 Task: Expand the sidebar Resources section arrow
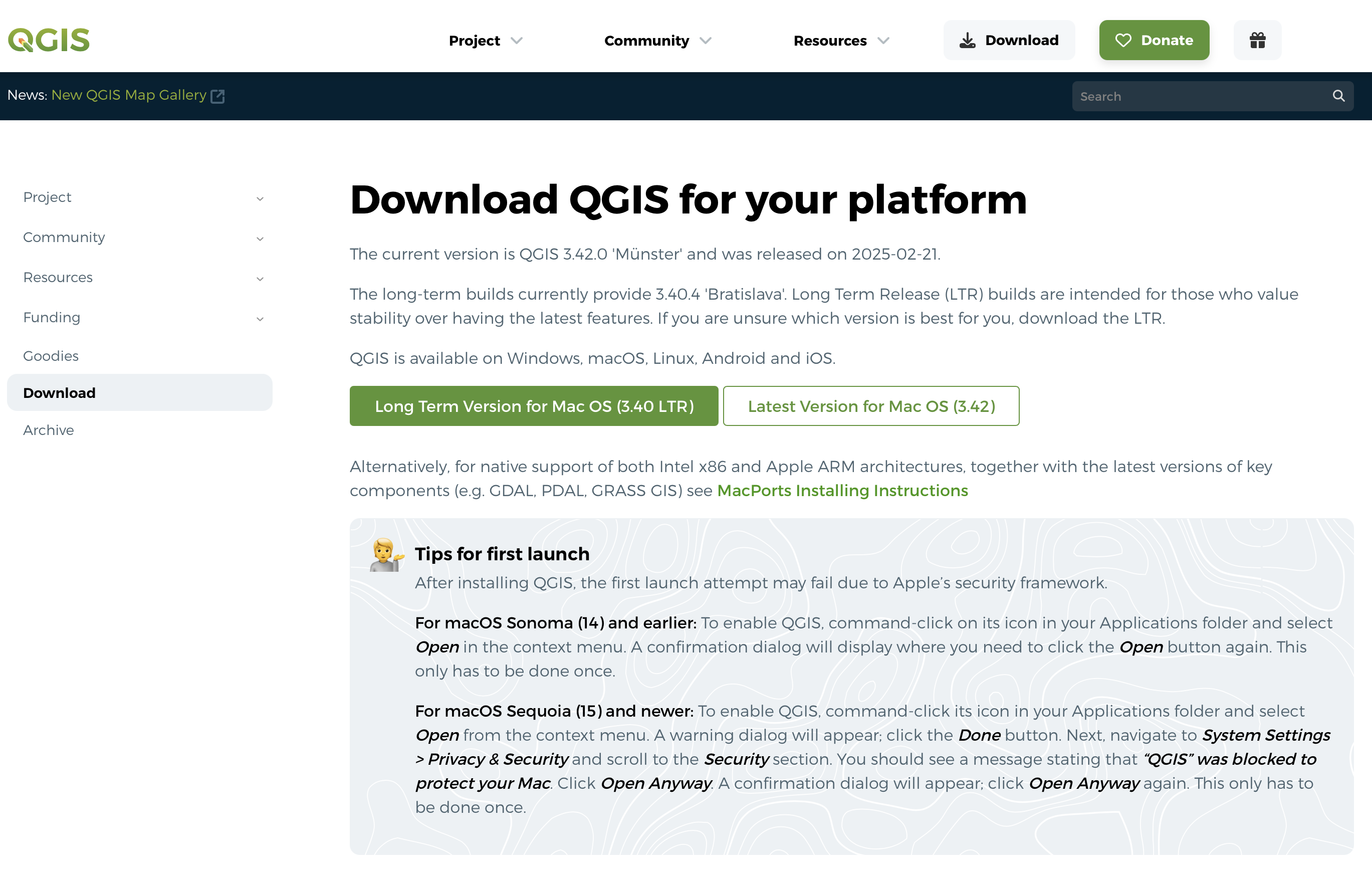coord(260,279)
